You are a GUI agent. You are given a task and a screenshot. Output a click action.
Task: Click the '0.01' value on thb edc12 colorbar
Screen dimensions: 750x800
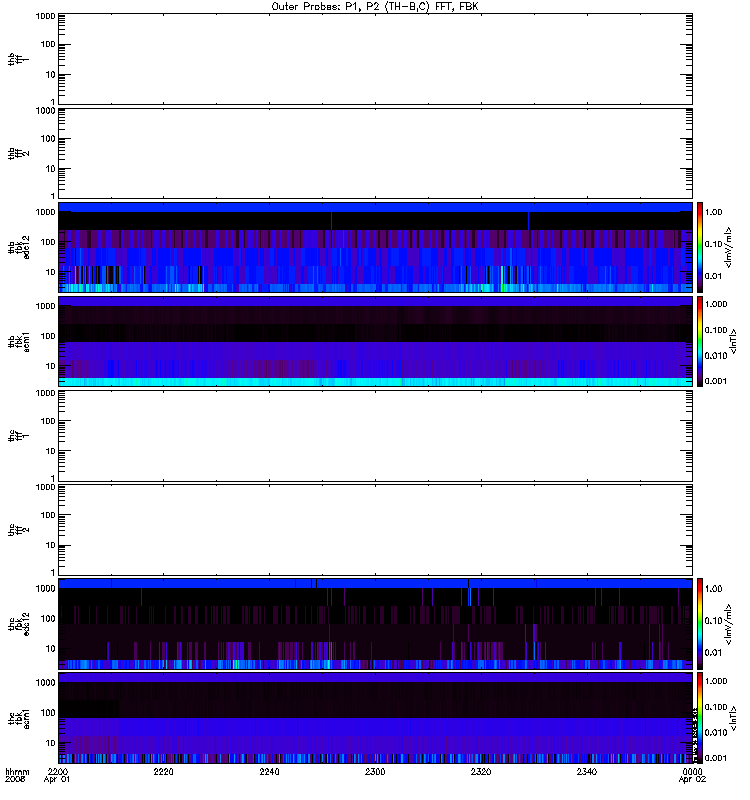coord(713,276)
